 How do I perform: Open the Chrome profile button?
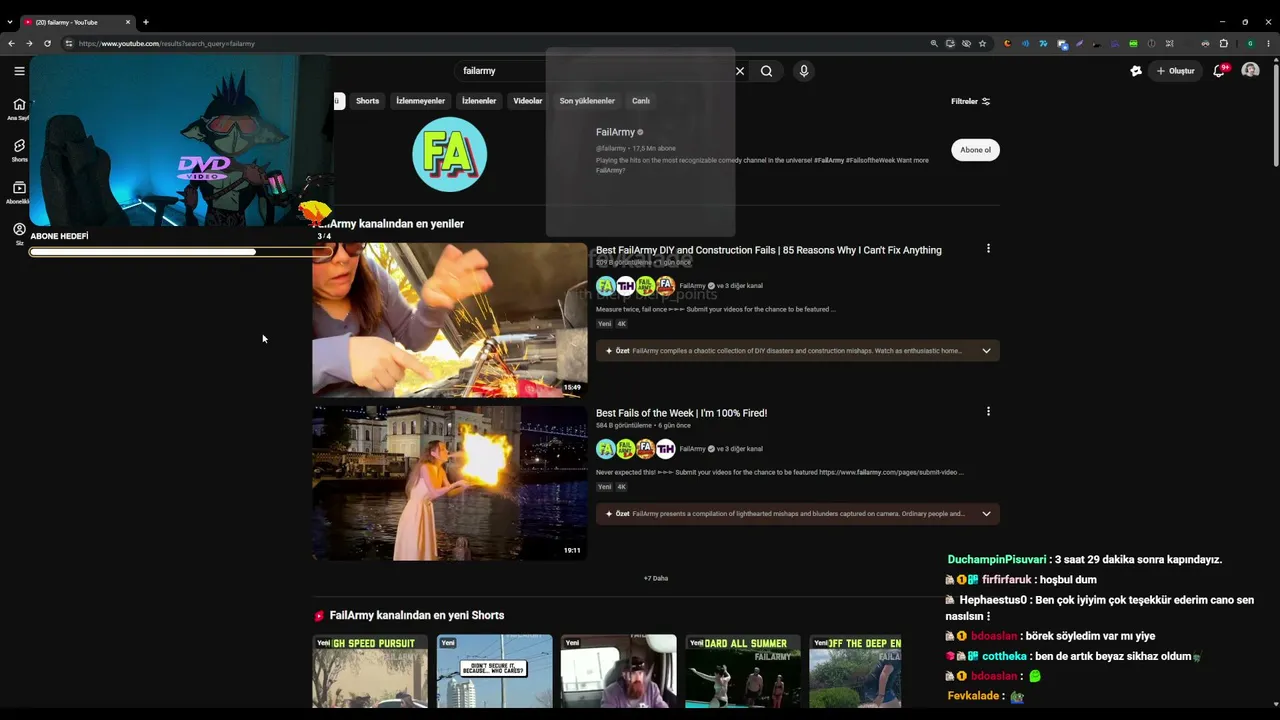tap(1250, 43)
